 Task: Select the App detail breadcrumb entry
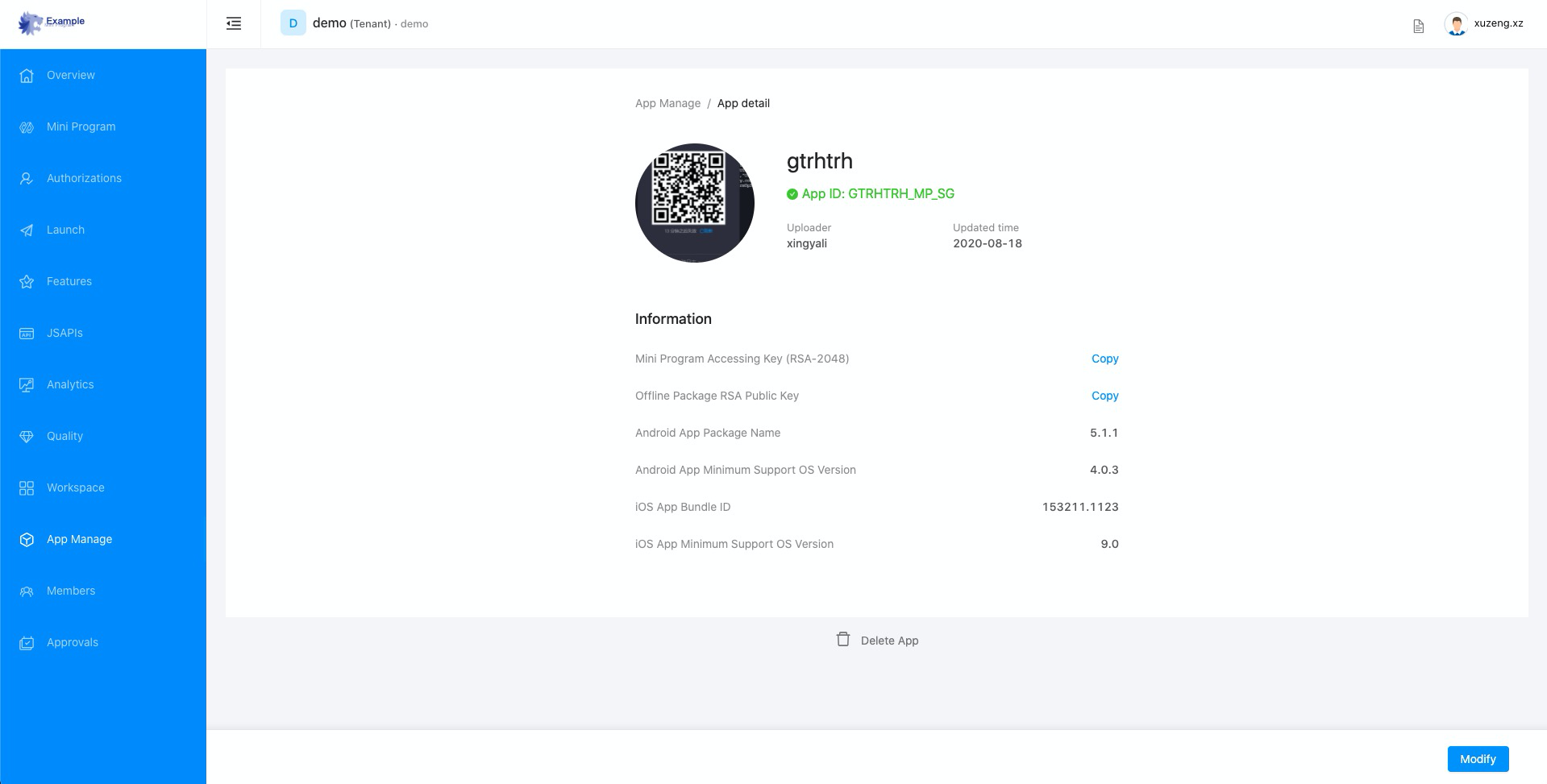(743, 103)
